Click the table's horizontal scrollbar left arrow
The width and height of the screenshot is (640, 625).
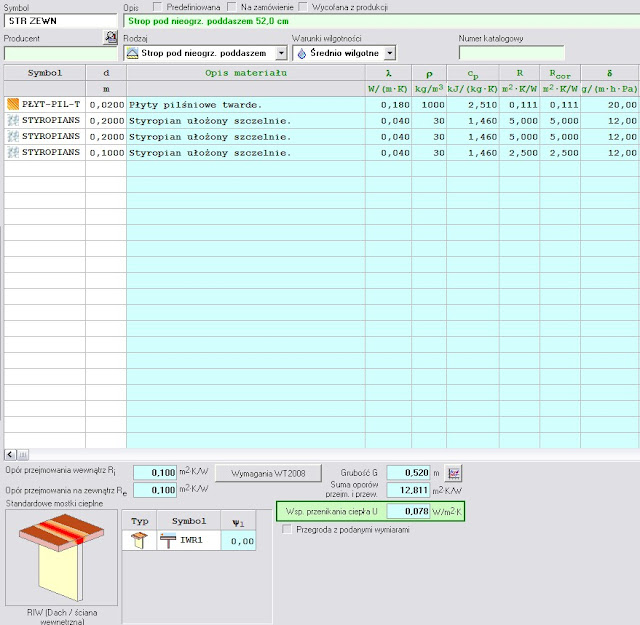9,455
